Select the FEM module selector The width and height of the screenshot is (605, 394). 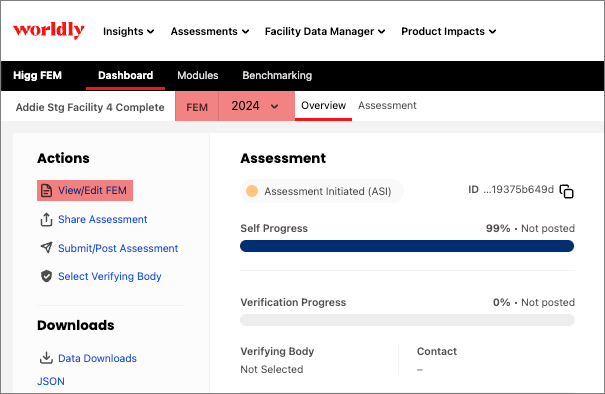(x=197, y=107)
